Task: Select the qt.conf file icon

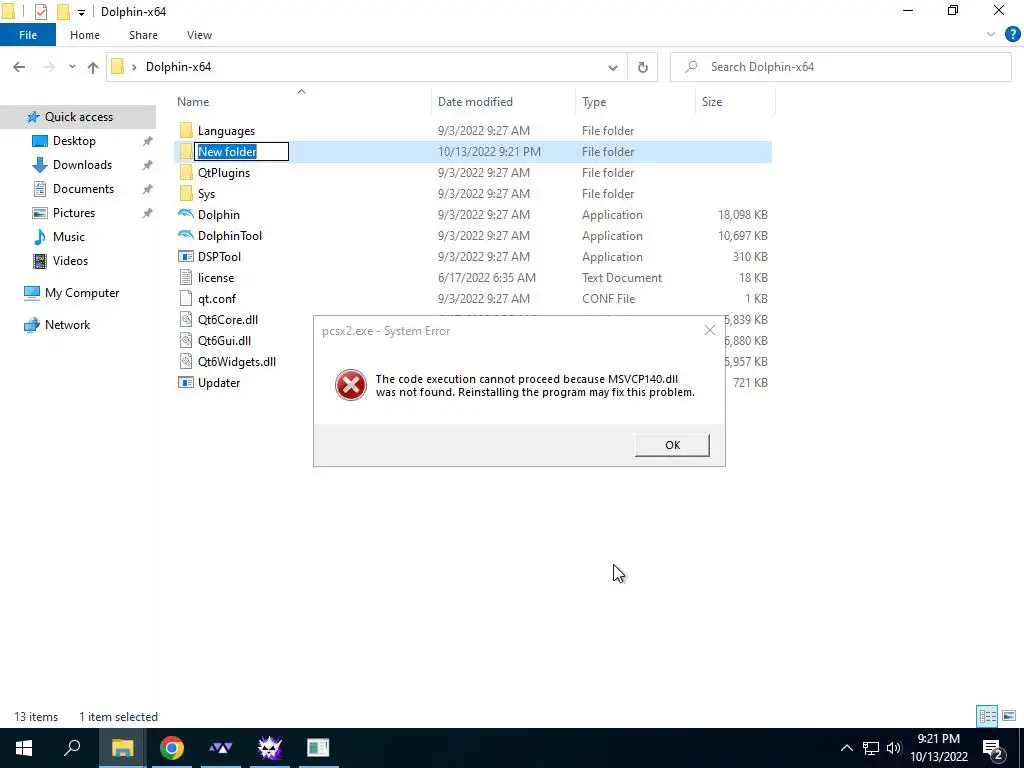Action: tap(186, 298)
